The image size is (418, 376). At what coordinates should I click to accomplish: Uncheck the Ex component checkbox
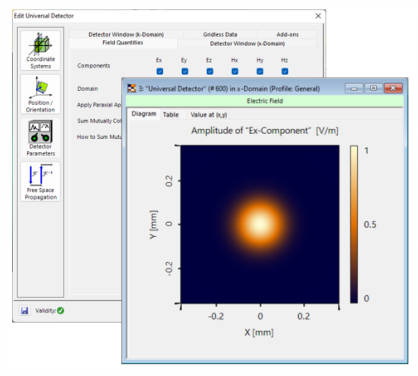coord(160,71)
